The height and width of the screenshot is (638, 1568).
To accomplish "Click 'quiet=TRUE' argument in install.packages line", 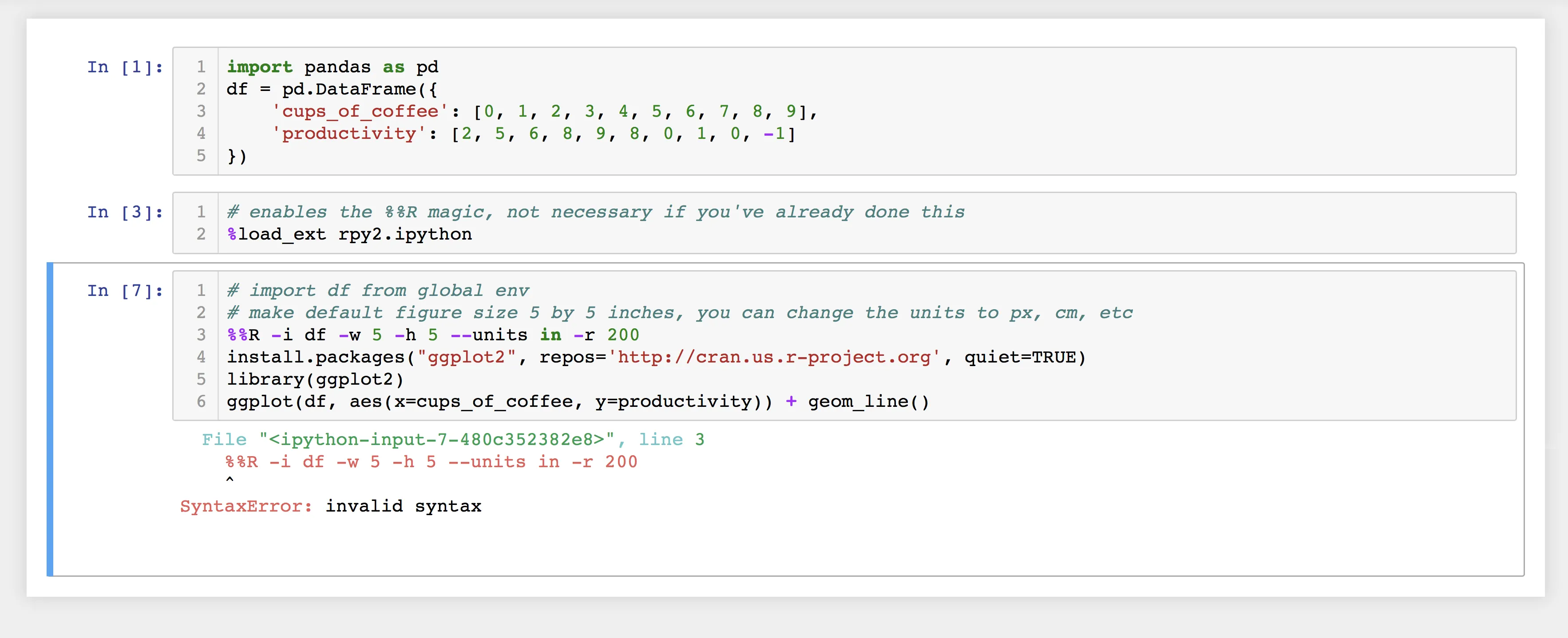I will pos(1020,358).
